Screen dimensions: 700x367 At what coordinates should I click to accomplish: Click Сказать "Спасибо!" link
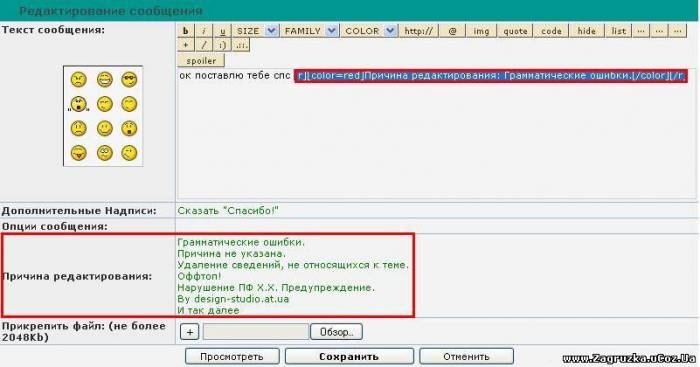pos(228,210)
